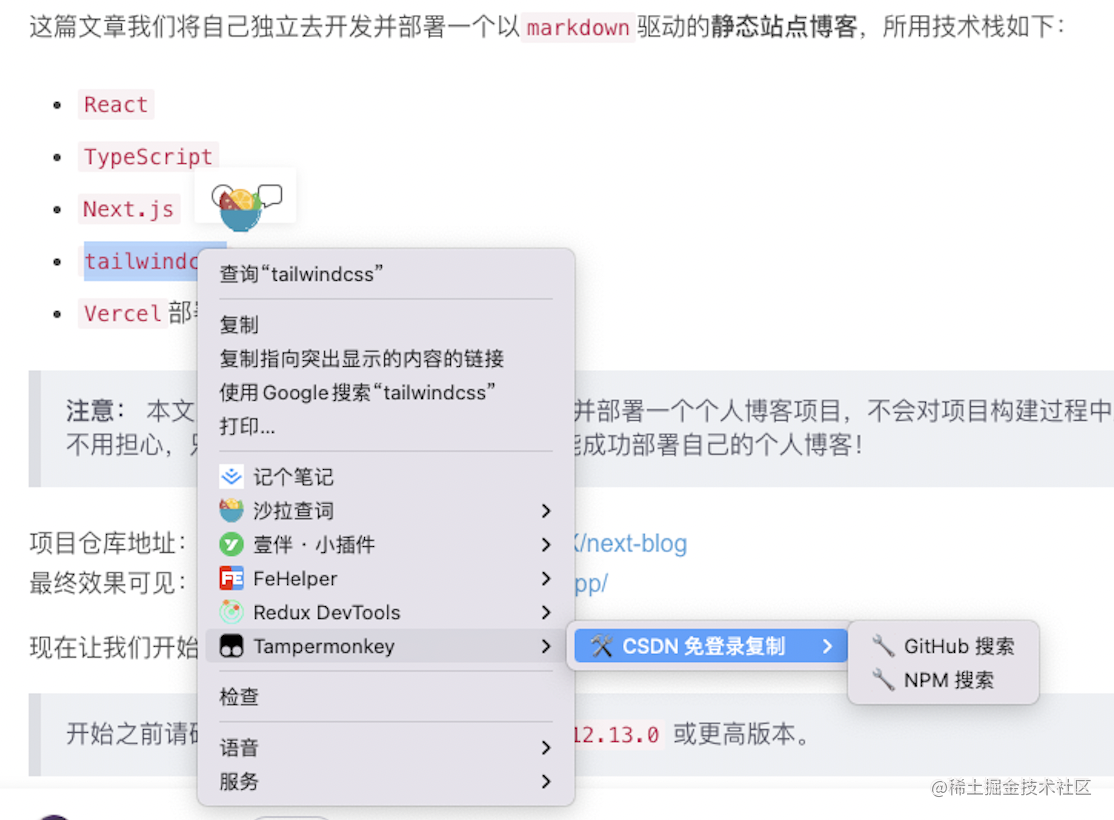
Task: Expand the FeHelper submenu arrow
Action: pos(546,578)
